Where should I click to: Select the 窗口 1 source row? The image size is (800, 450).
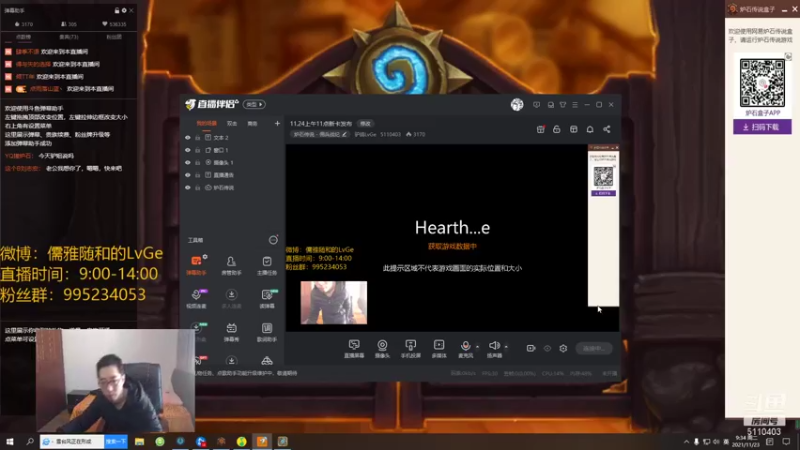pyautogui.click(x=232, y=150)
